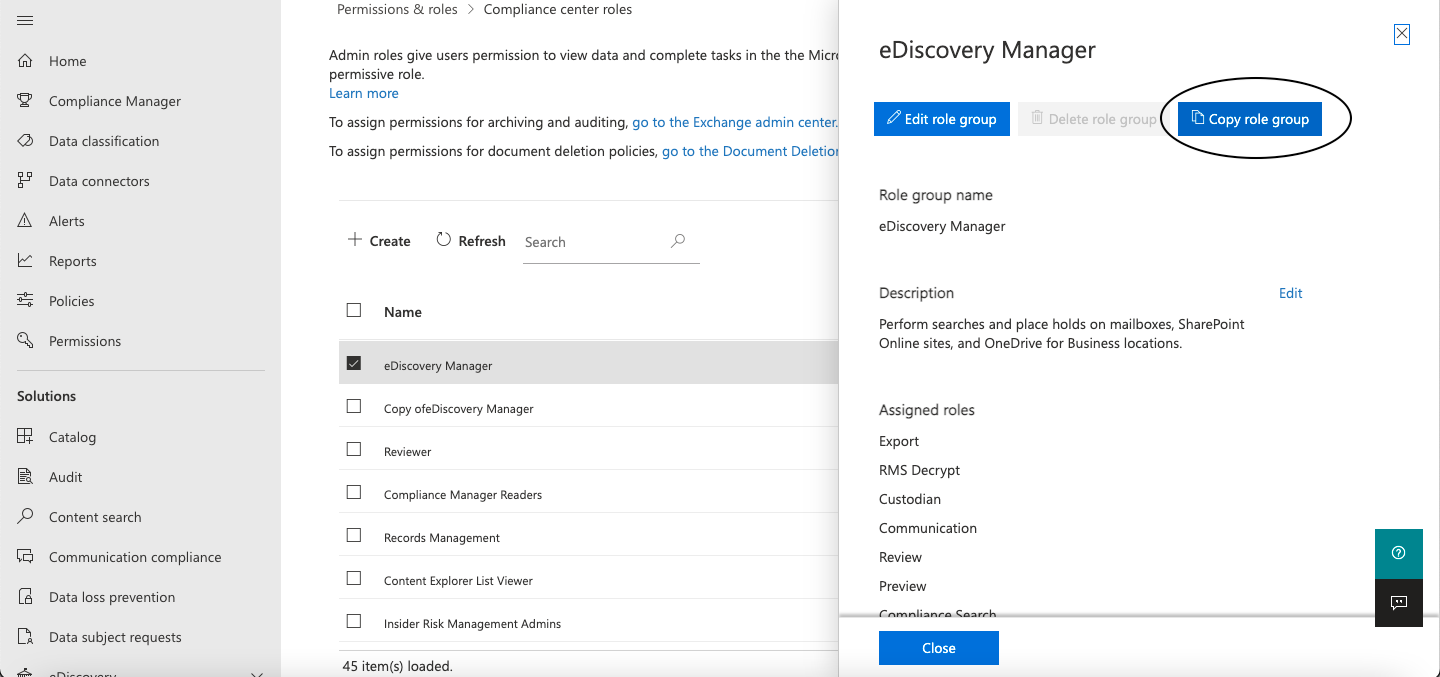Click the black feedback chat icon
Image resolution: width=1440 pixels, height=677 pixels.
coord(1399,603)
